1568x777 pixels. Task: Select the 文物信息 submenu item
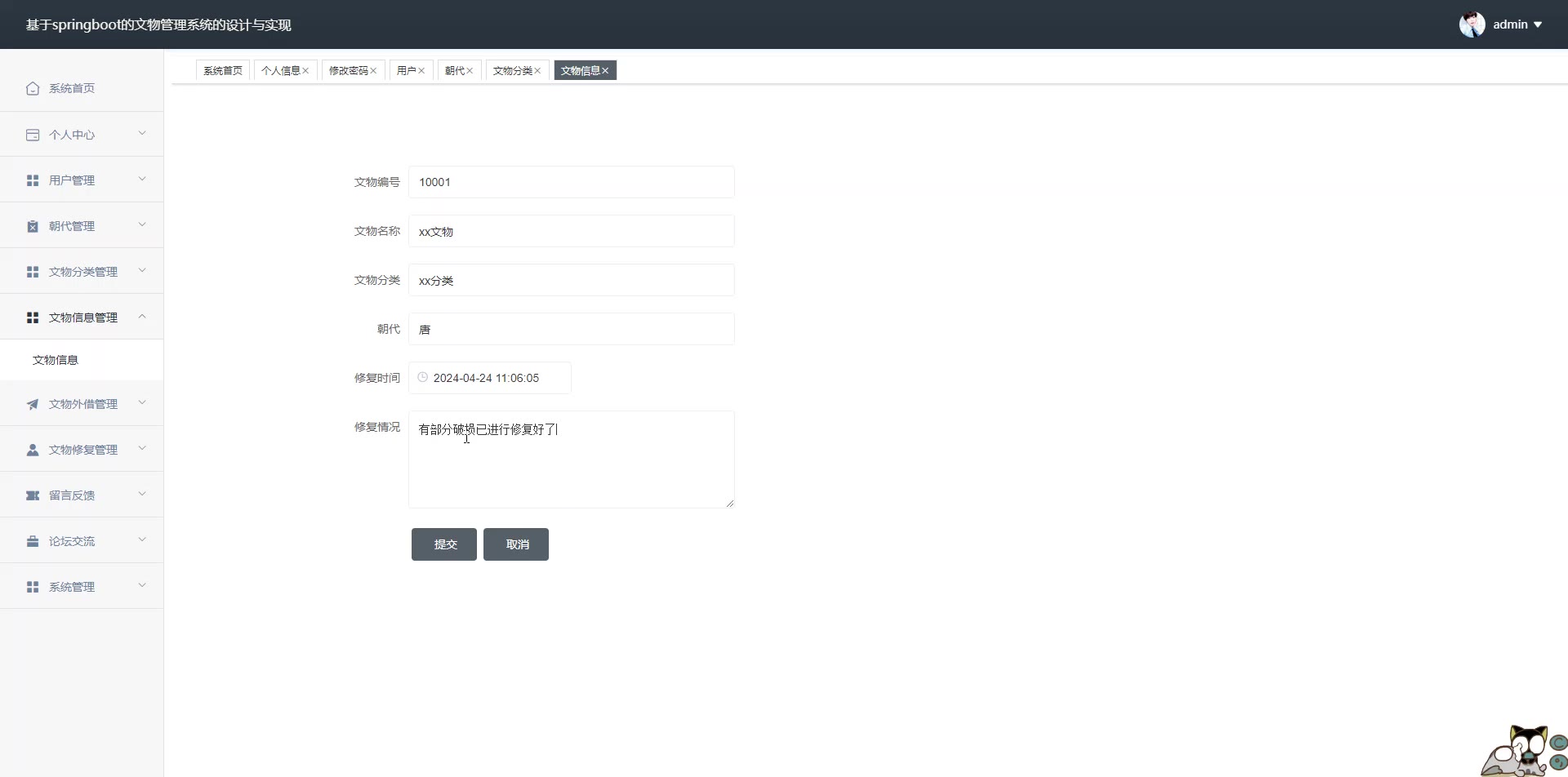coord(82,360)
